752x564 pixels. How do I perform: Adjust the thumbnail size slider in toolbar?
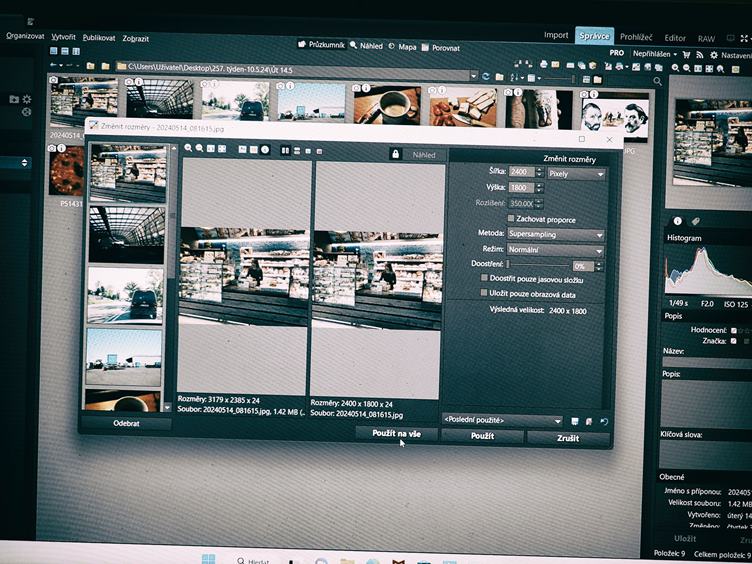coord(558,78)
